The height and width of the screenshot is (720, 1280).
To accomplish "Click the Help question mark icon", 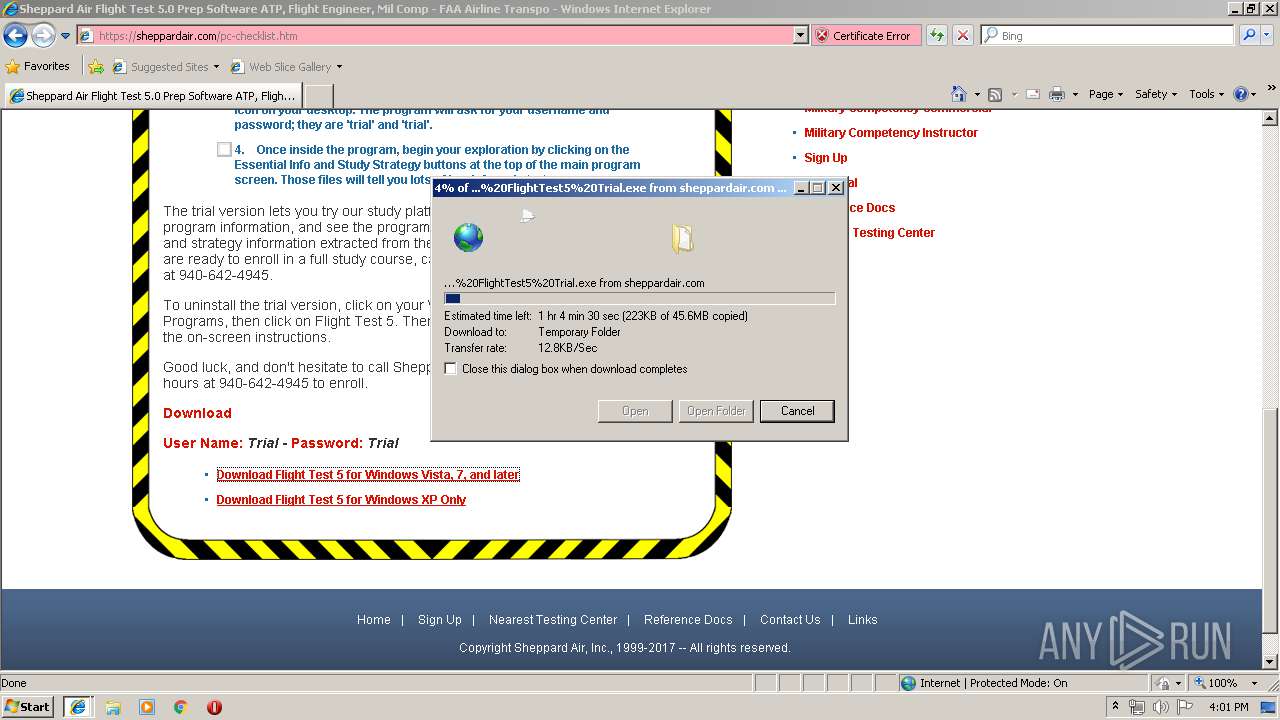I will coord(1241,94).
